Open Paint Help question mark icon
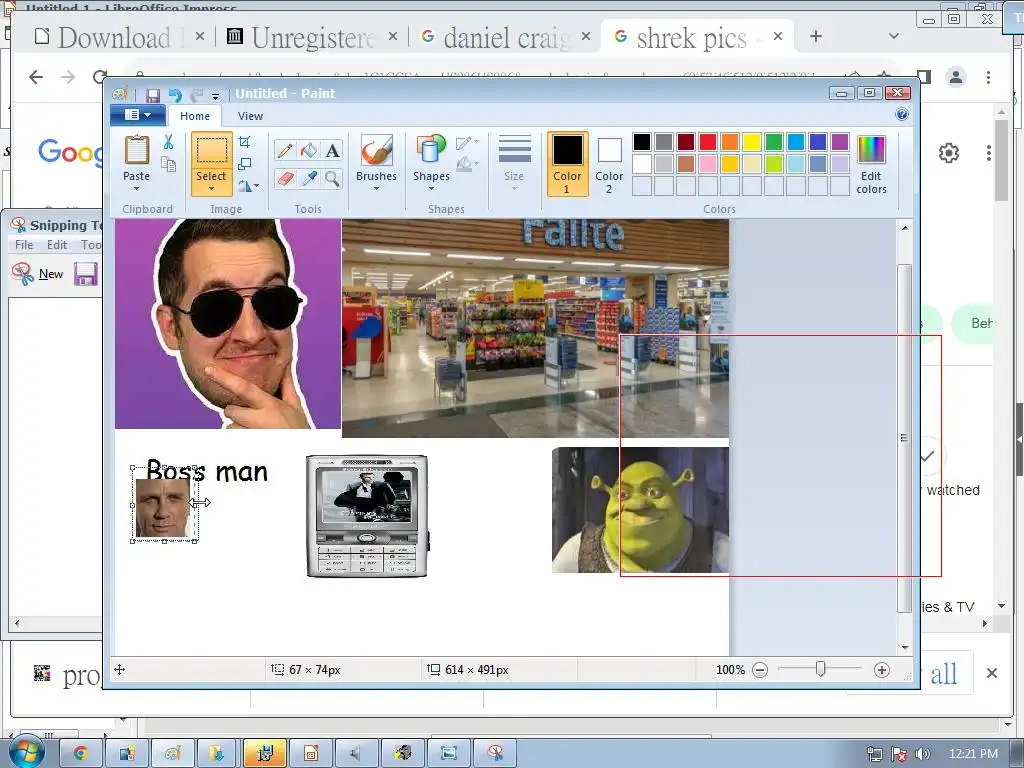The image size is (1024, 768). 902,115
